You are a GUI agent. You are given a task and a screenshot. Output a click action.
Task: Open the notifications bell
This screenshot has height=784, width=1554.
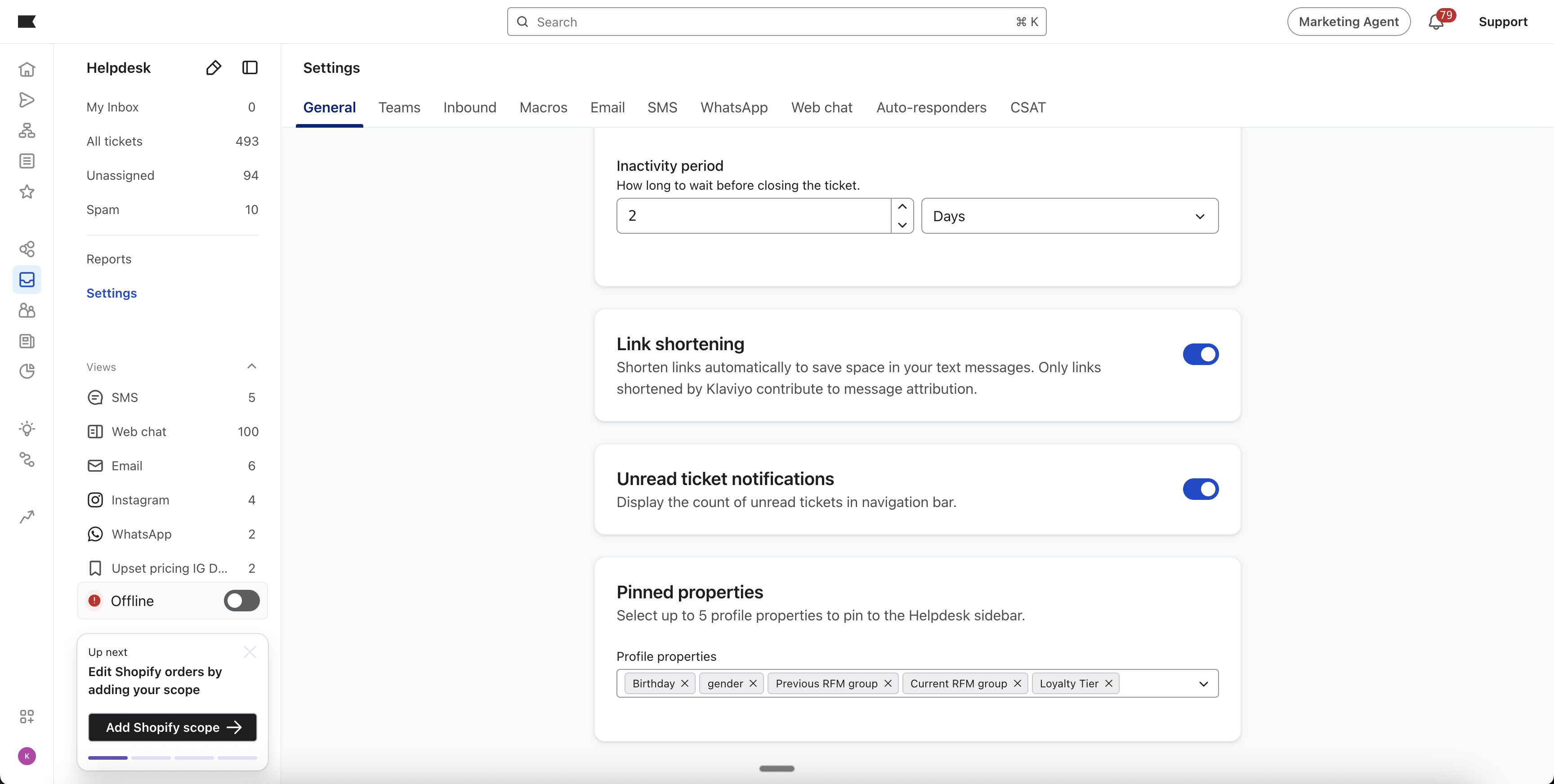coord(1436,22)
